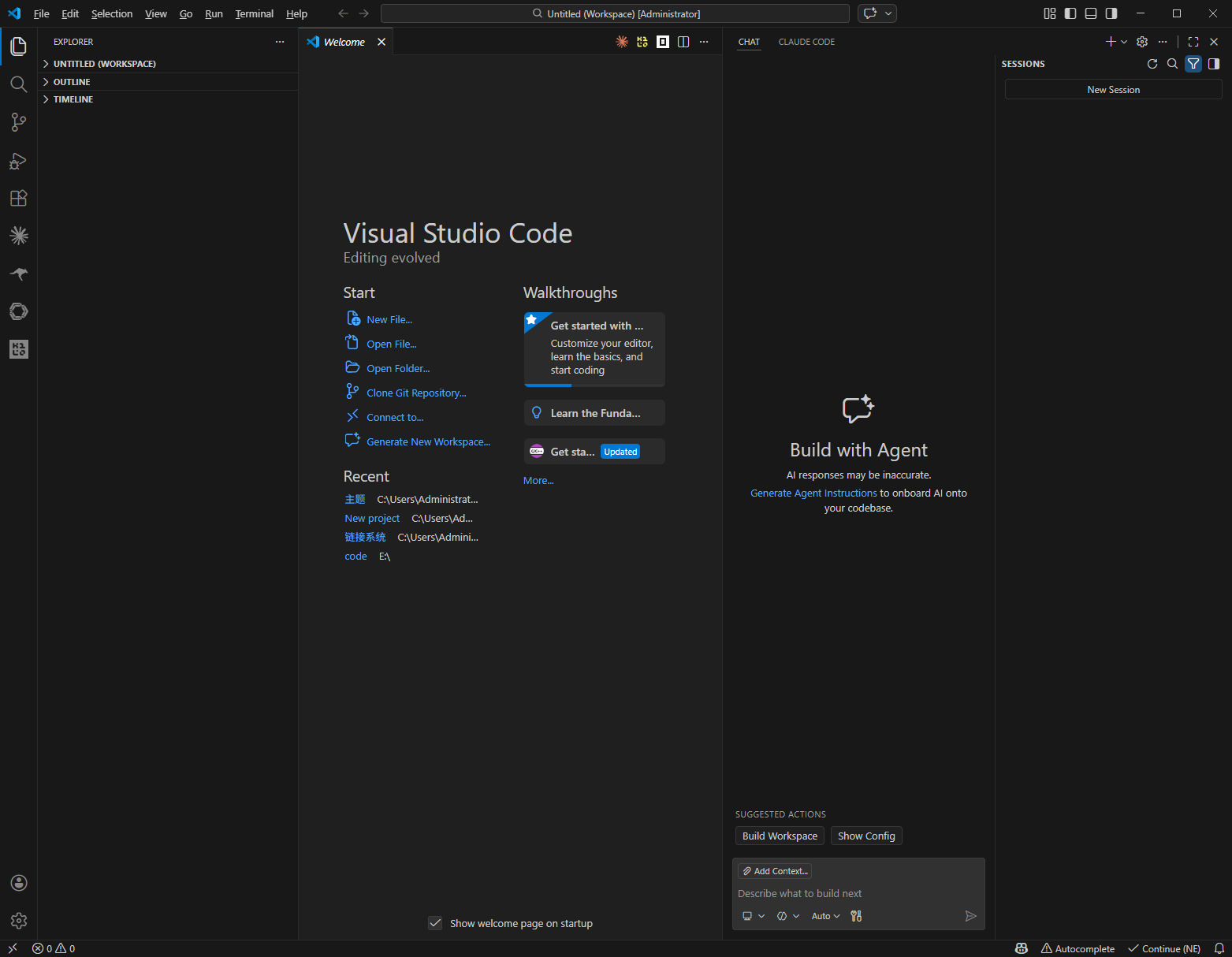Split the Welcome editor to the right
1232x957 pixels.
pyautogui.click(x=683, y=42)
